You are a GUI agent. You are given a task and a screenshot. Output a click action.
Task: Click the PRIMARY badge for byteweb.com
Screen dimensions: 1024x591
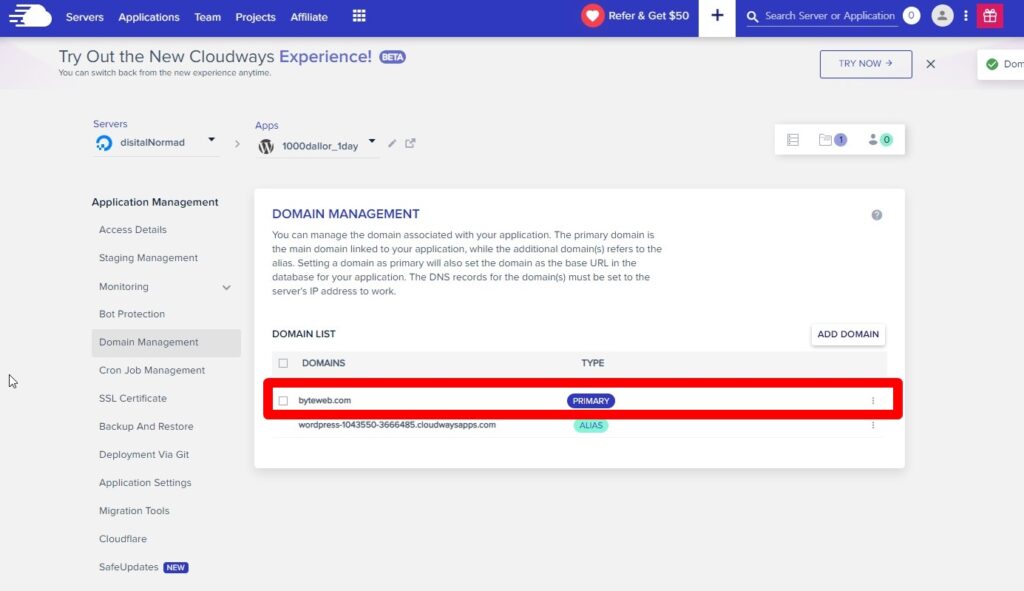tap(591, 401)
